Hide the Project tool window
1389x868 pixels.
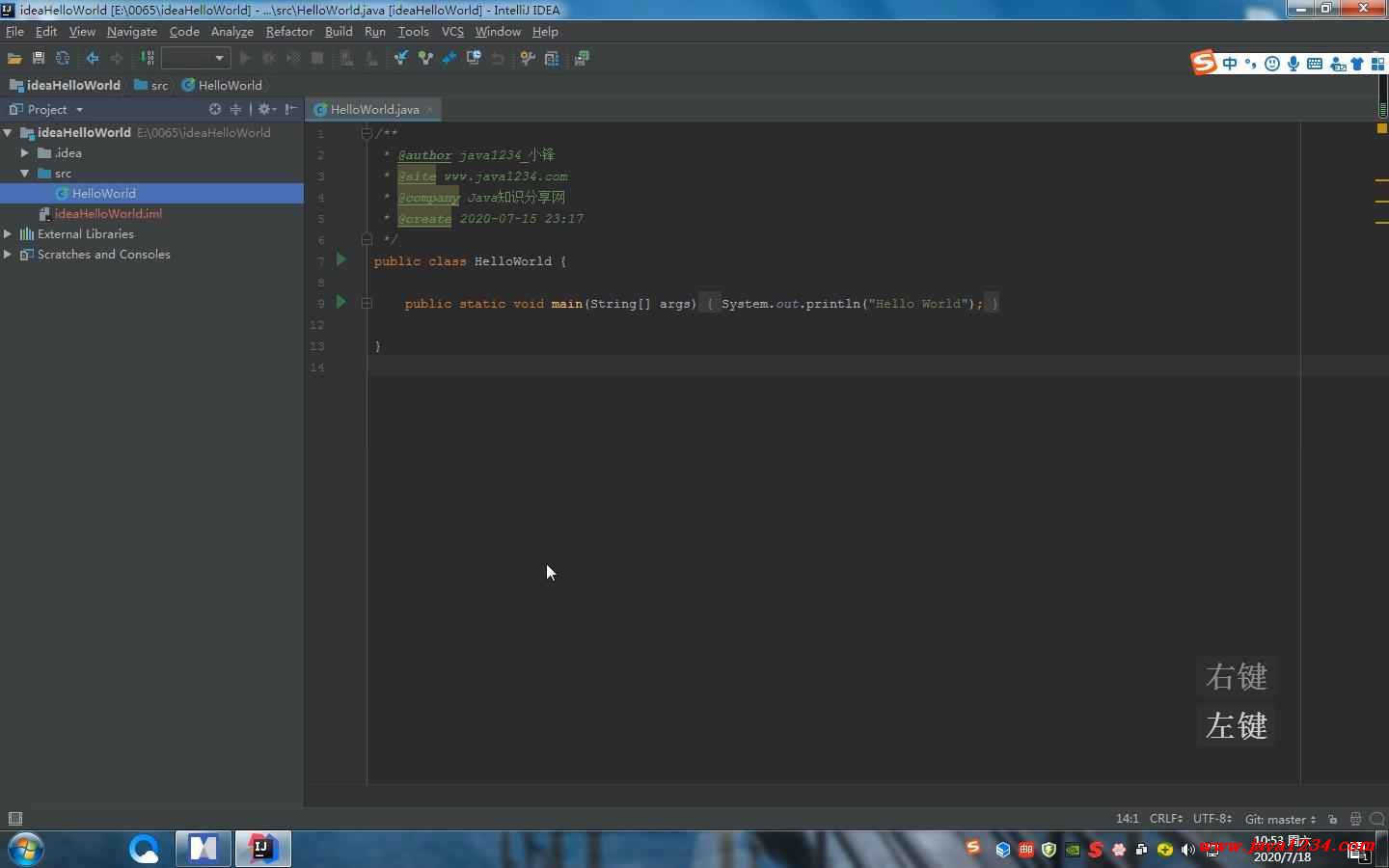(x=290, y=110)
